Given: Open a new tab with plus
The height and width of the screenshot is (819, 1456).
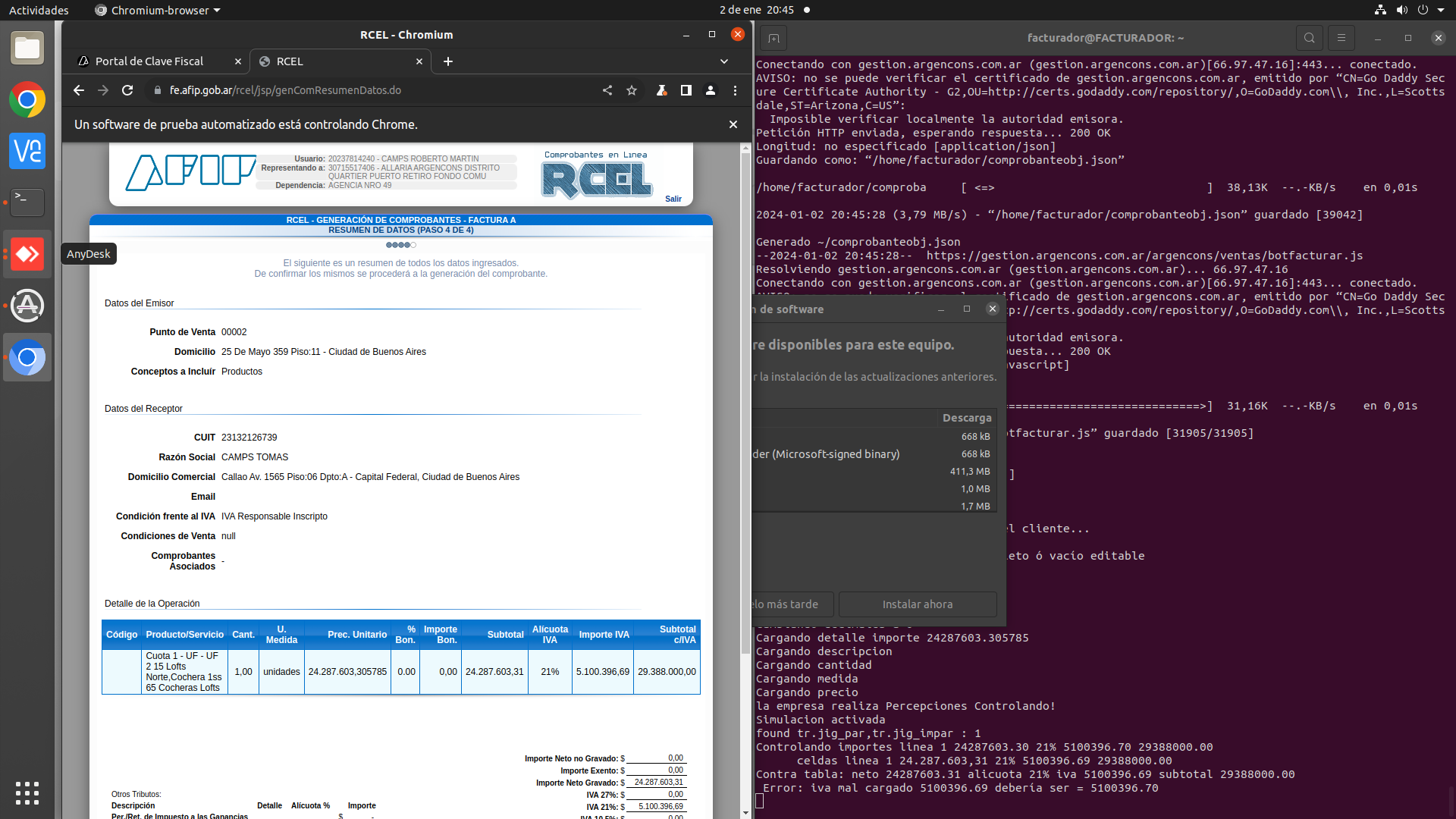Looking at the screenshot, I should click(x=448, y=61).
